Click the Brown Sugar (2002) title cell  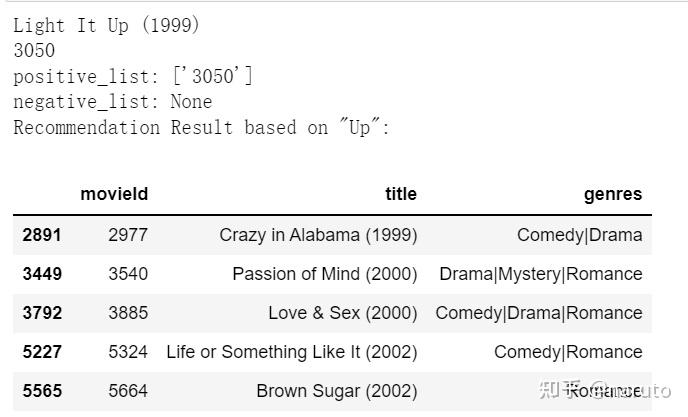(336, 391)
